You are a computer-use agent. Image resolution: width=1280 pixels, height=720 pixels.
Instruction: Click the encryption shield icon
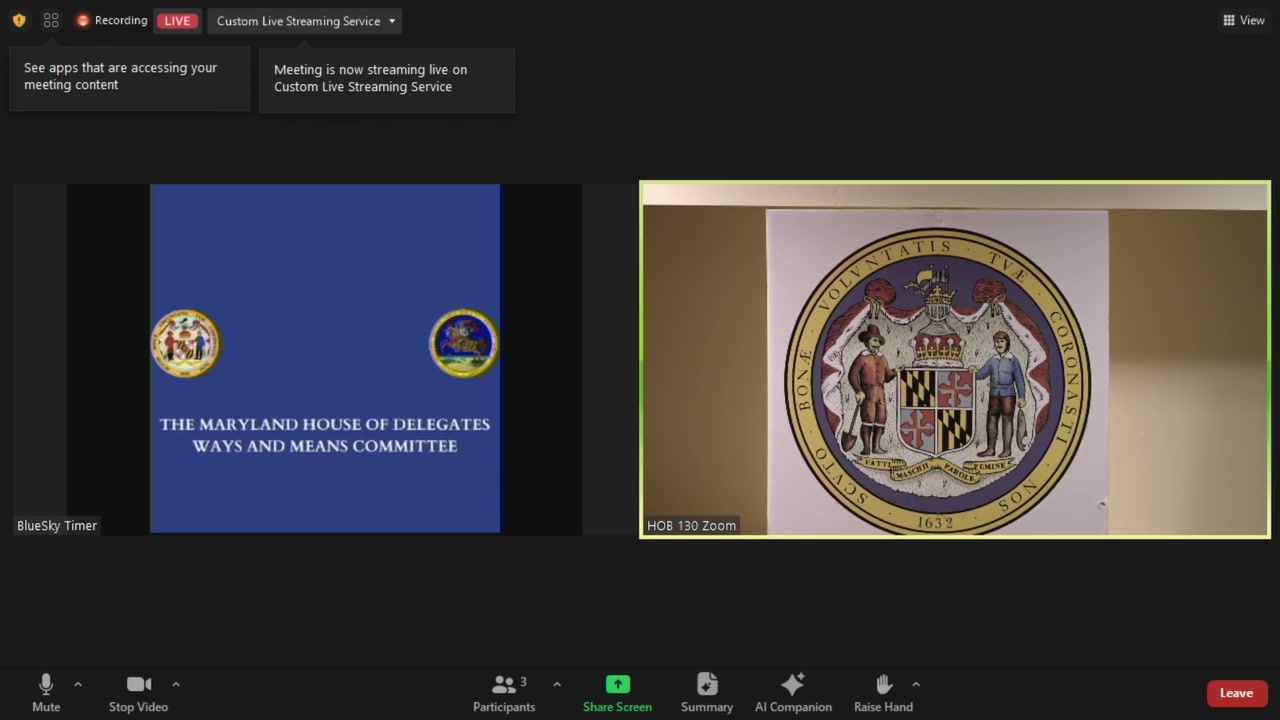(x=19, y=20)
